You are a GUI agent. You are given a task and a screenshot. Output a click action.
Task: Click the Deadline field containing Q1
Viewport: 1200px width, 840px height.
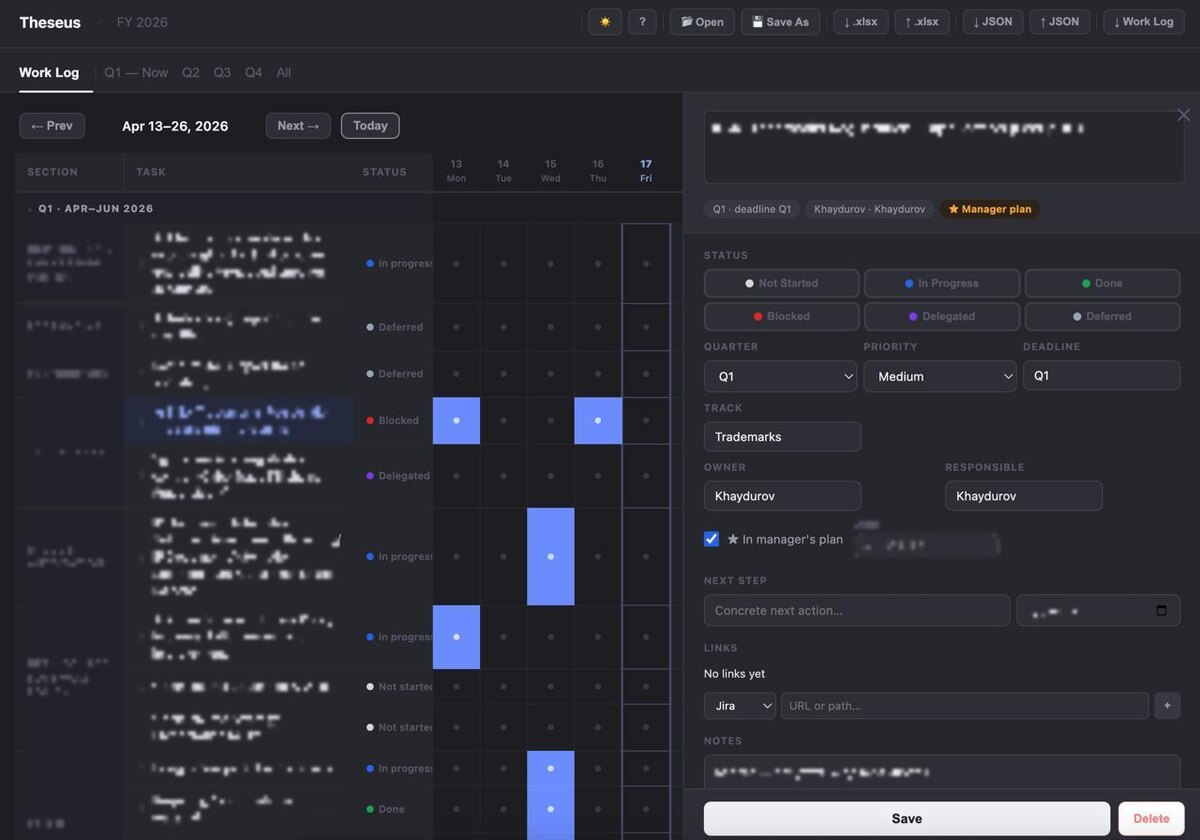(1101, 376)
